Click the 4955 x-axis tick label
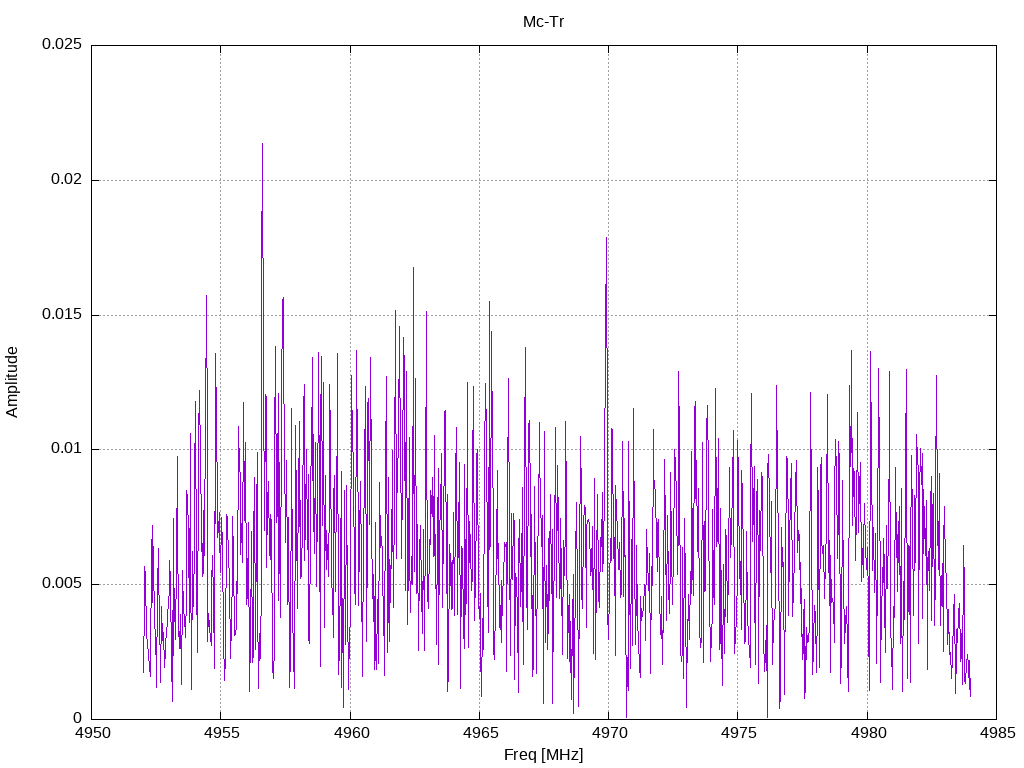Screen dimensions: 1024x768 (x=221, y=733)
